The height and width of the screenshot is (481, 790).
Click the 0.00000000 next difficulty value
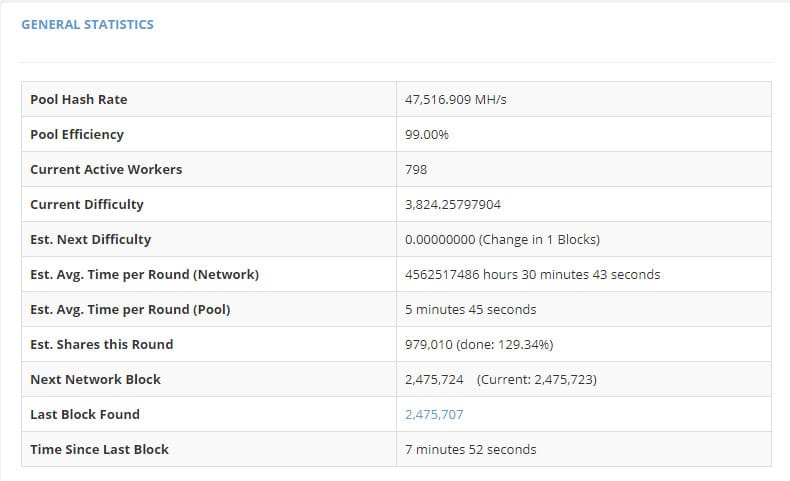click(439, 239)
